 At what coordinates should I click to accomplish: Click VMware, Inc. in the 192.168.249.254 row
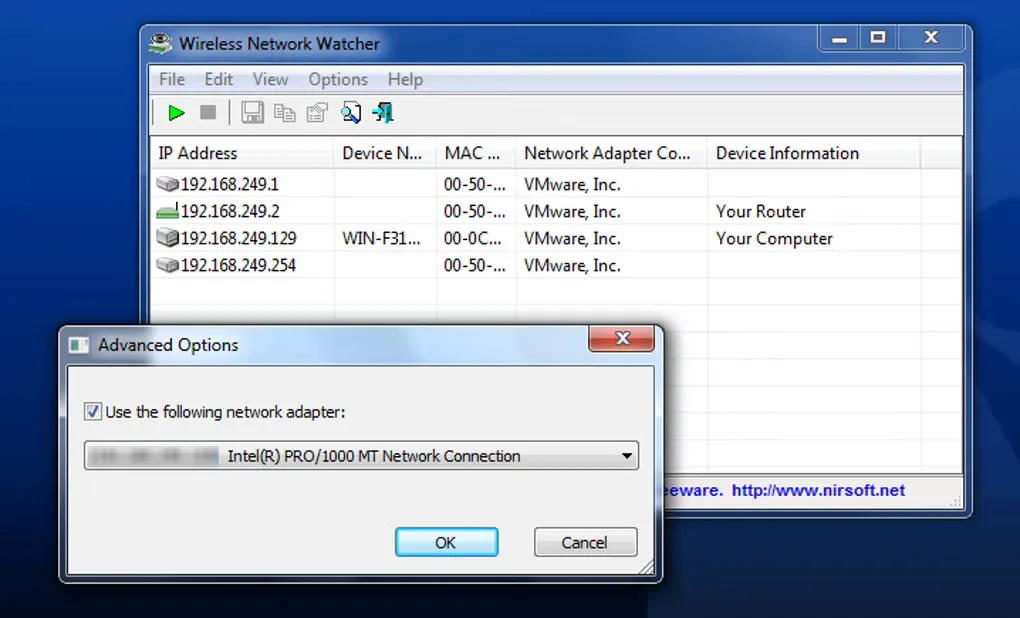click(x=572, y=265)
